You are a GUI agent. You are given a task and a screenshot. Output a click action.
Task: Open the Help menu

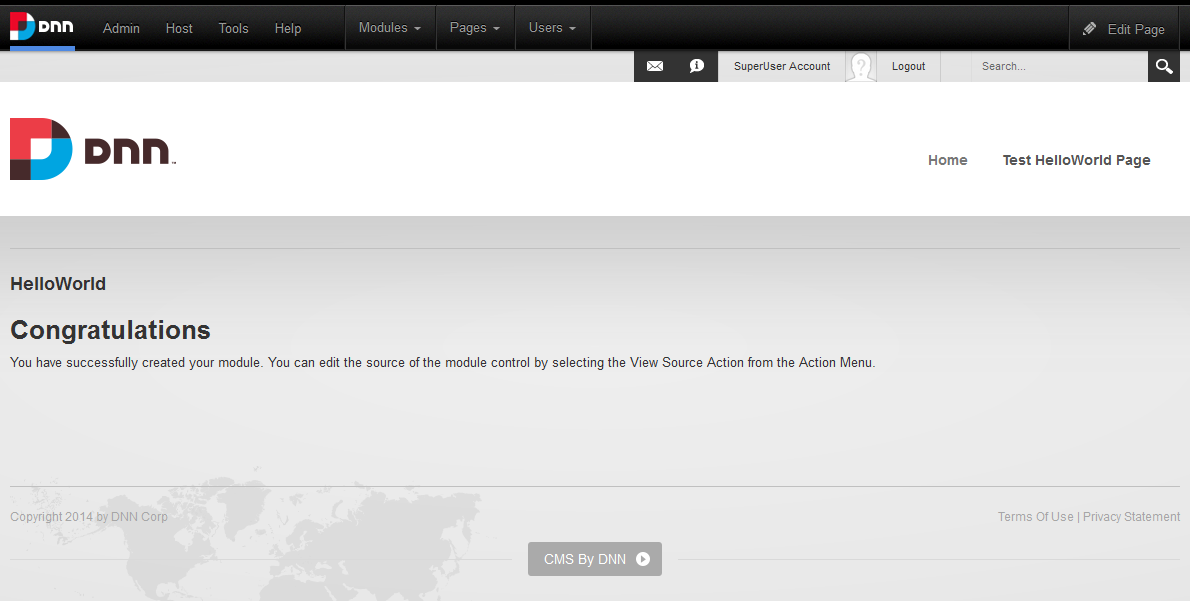tap(288, 28)
